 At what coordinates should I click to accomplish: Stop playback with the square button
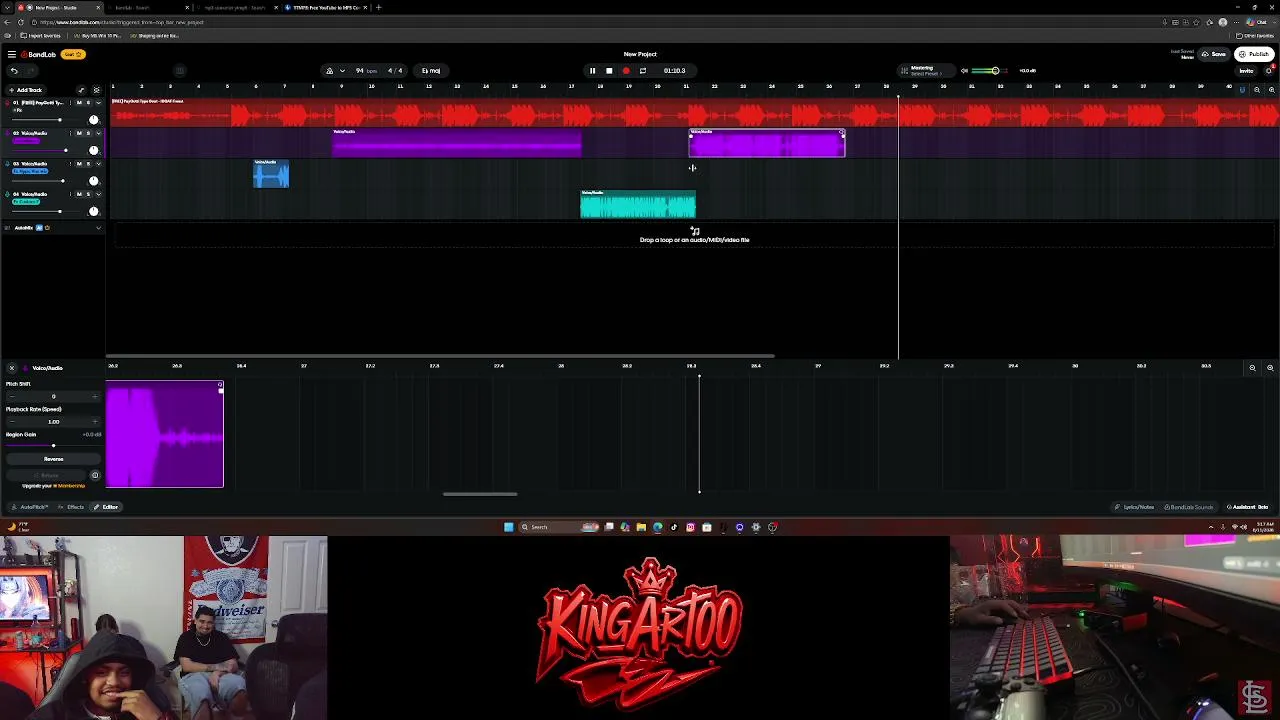pos(609,71)
